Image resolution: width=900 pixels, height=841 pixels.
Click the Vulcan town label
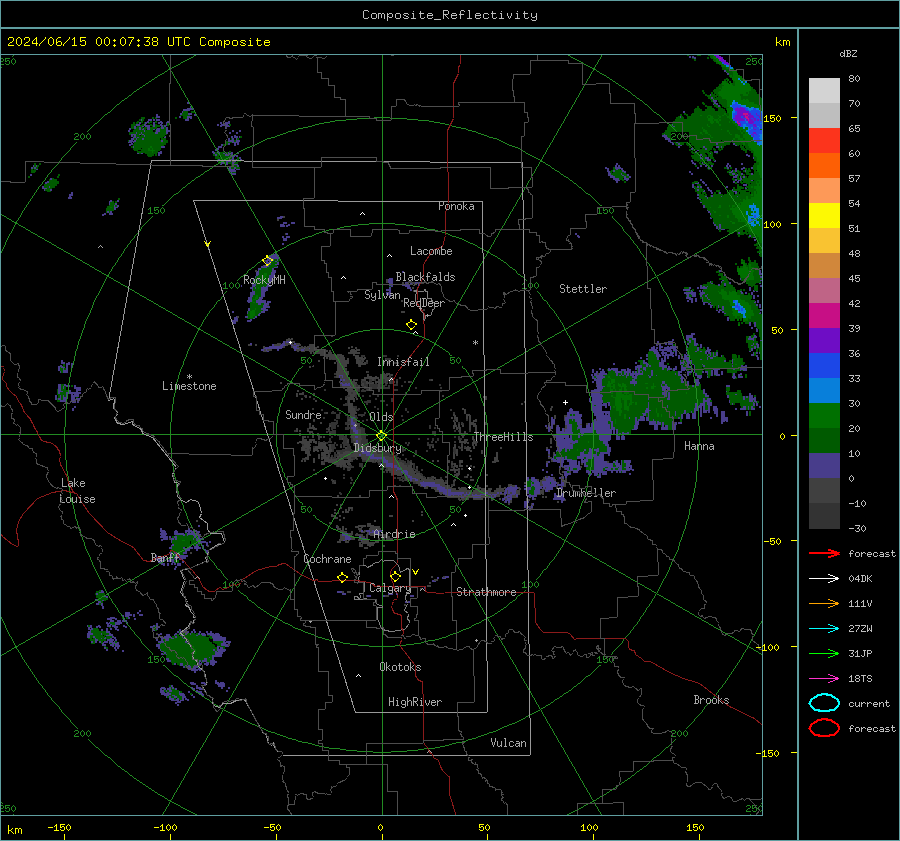[508, 743]
